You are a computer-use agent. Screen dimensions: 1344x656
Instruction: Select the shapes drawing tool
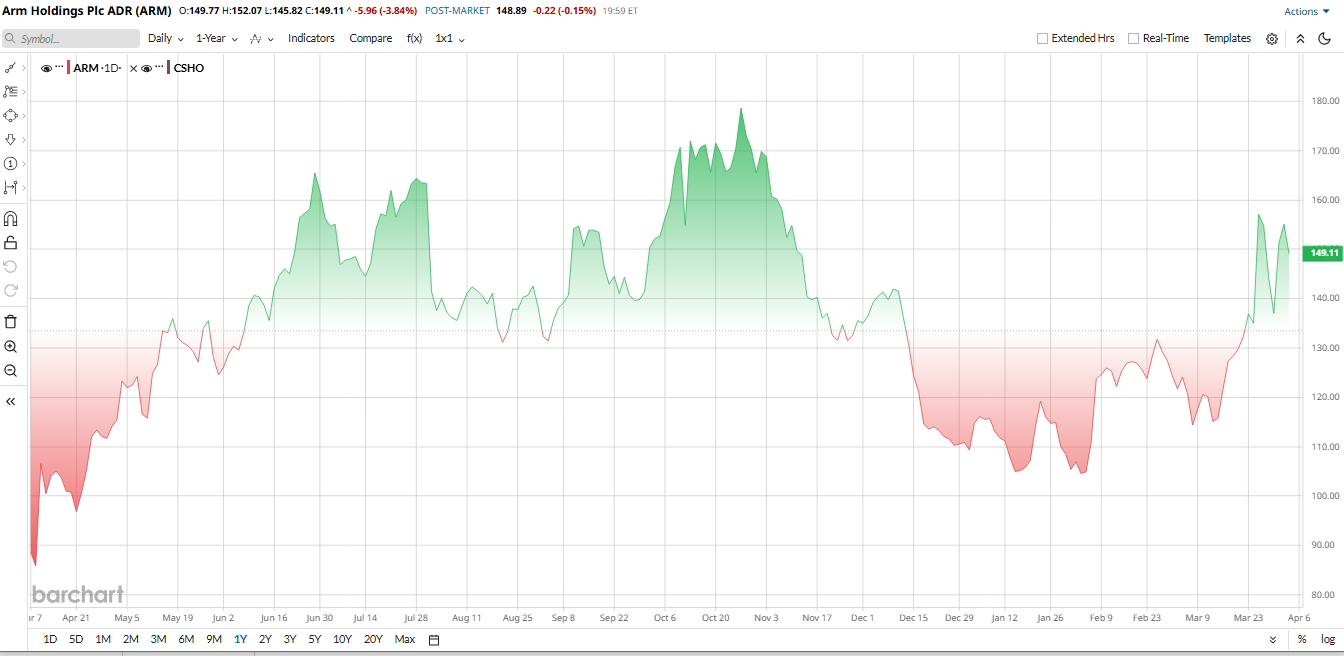click(10, 115)
